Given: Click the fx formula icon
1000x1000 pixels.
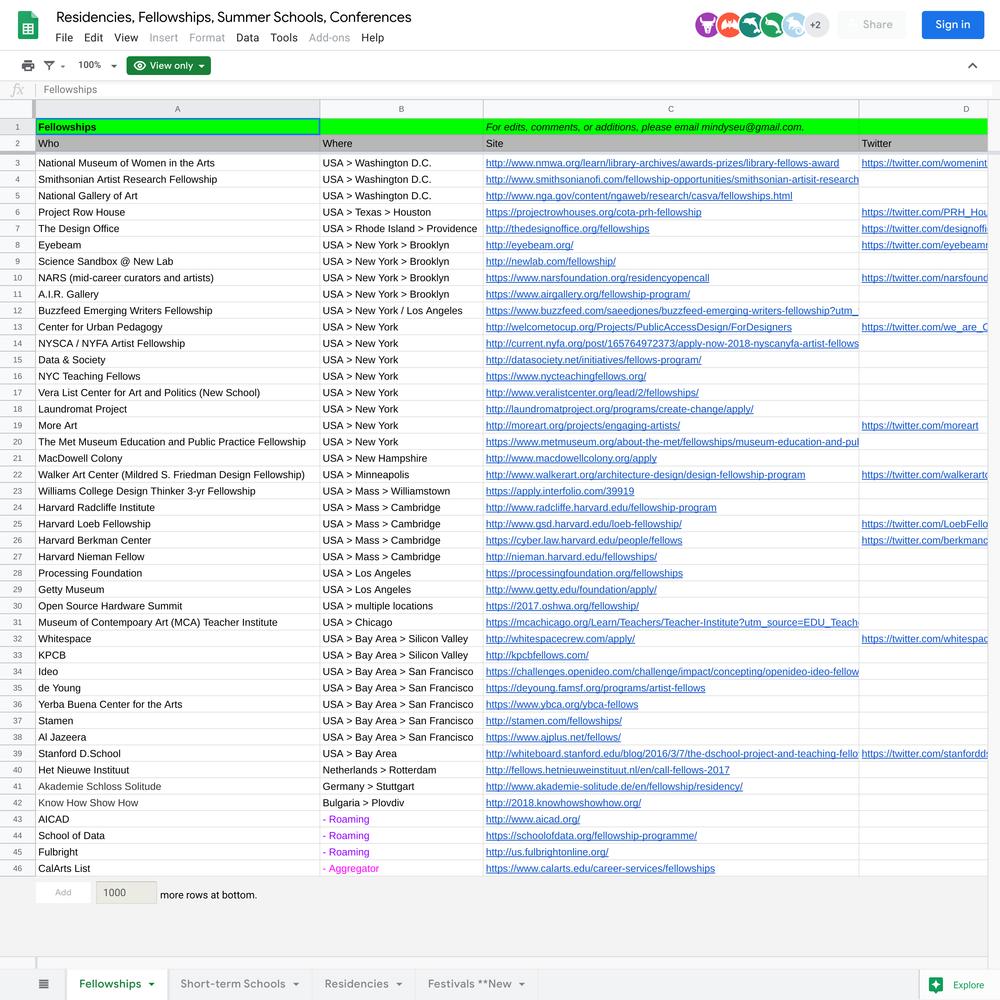Looking at the screenshot, I should tap(17, 90).
